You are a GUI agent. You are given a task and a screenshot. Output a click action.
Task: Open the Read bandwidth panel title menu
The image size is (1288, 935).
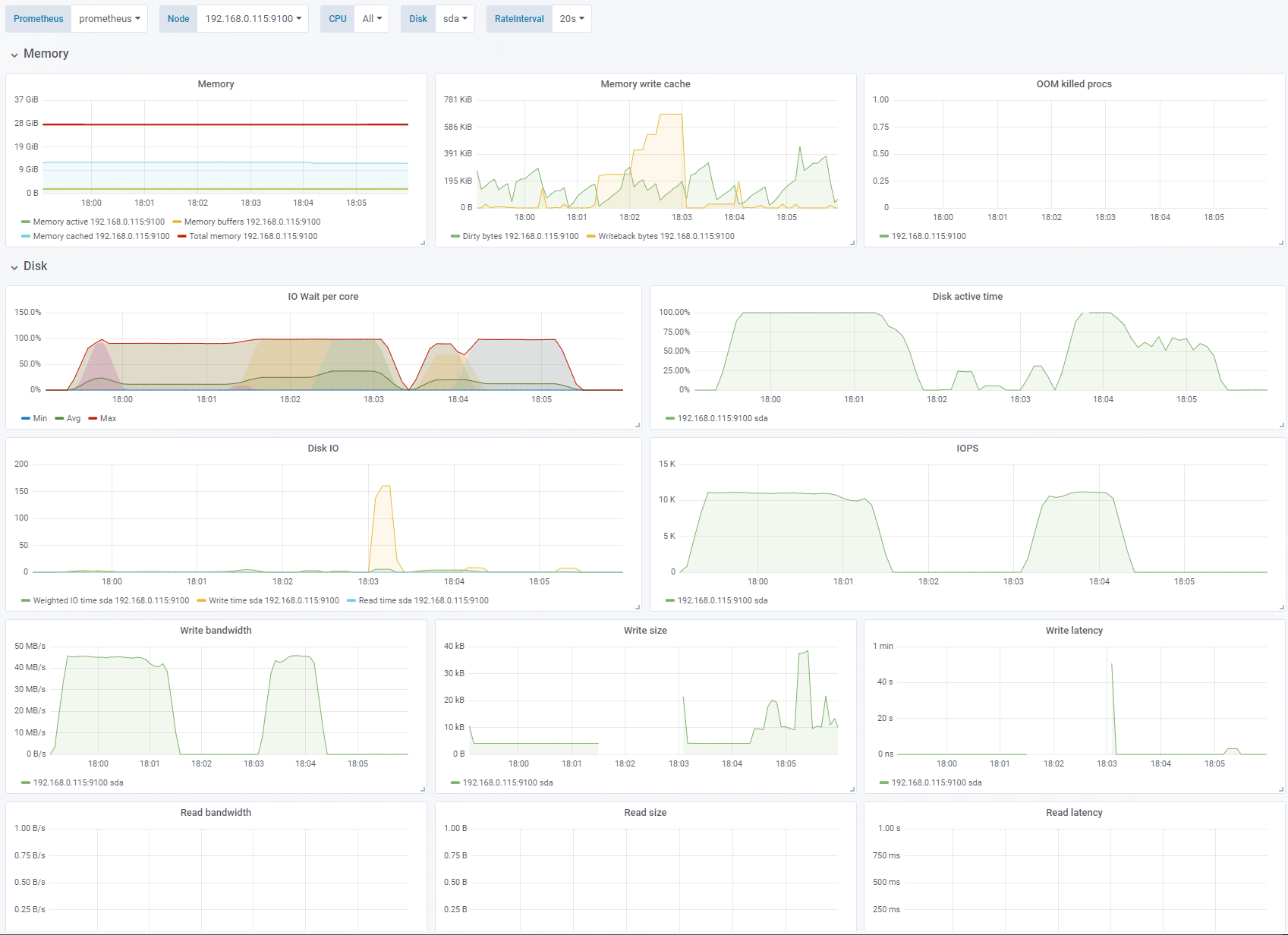(216, 813)
